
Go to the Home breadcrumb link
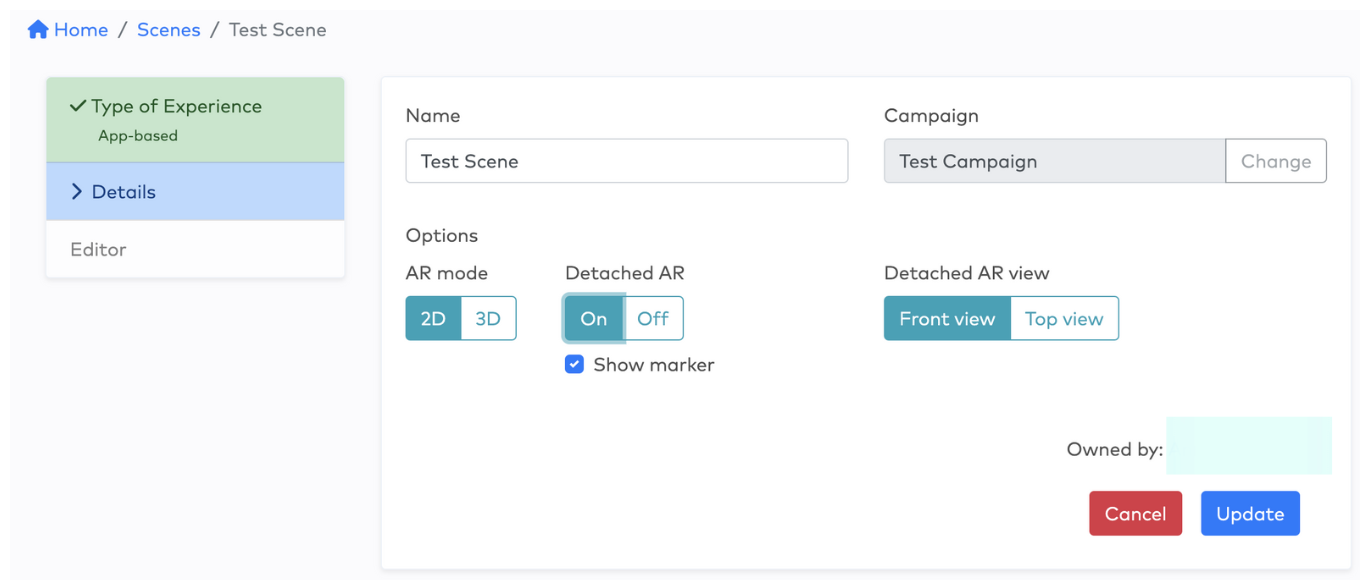click(81, 30)
